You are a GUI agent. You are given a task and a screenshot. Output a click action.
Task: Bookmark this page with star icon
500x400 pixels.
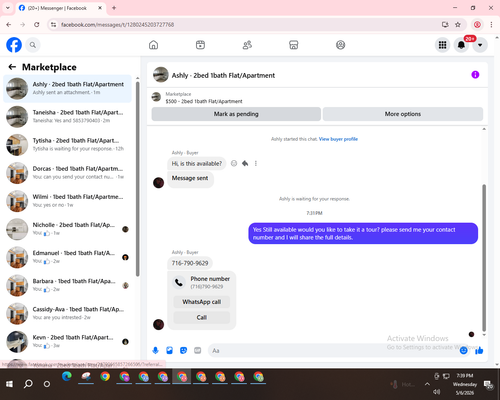click(x=458, y=25)
